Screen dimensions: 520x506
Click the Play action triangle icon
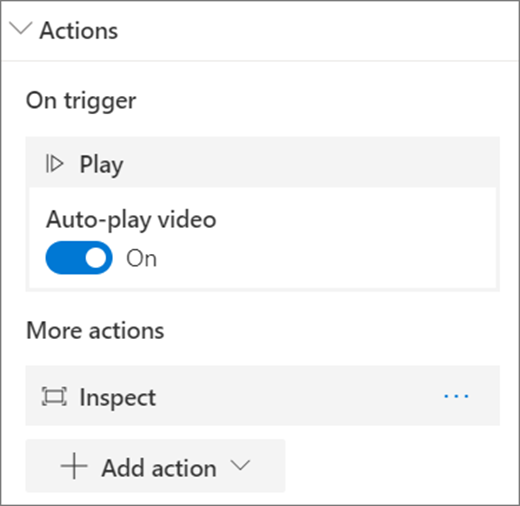pos(54,164)
